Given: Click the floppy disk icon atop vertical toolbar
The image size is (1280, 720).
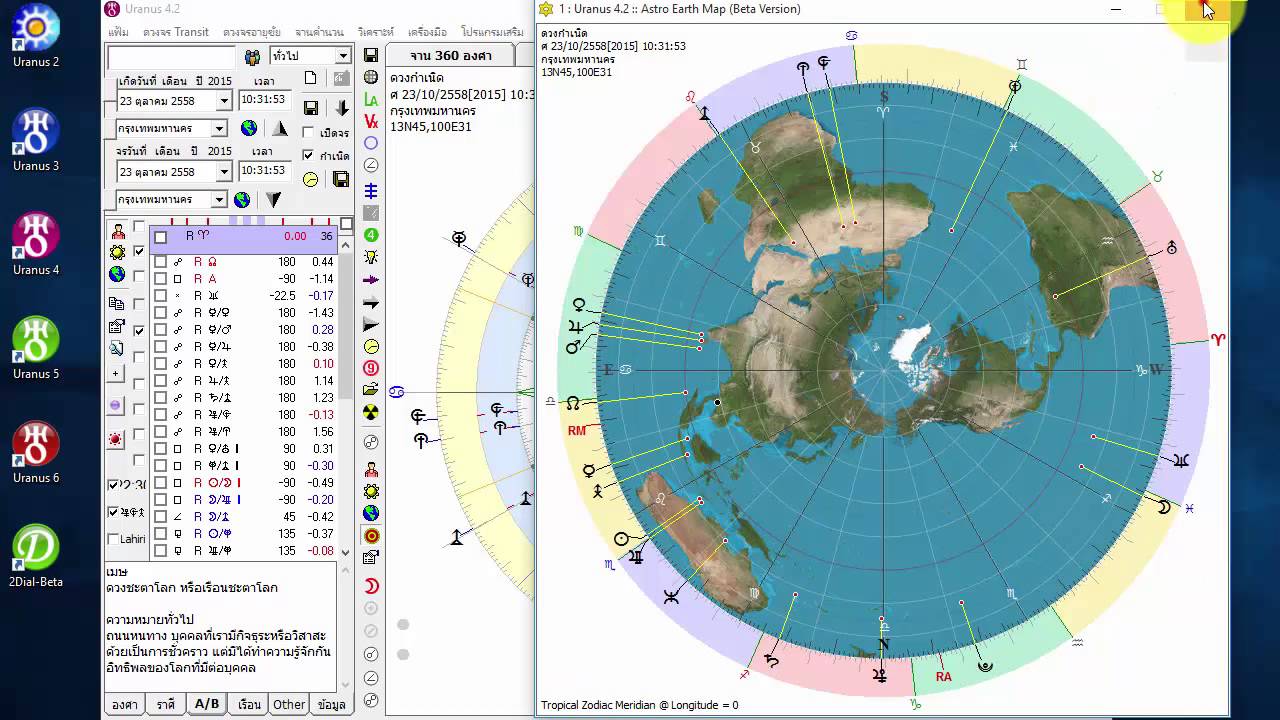Looking at the screenshot, I should (x=371, y=56).
